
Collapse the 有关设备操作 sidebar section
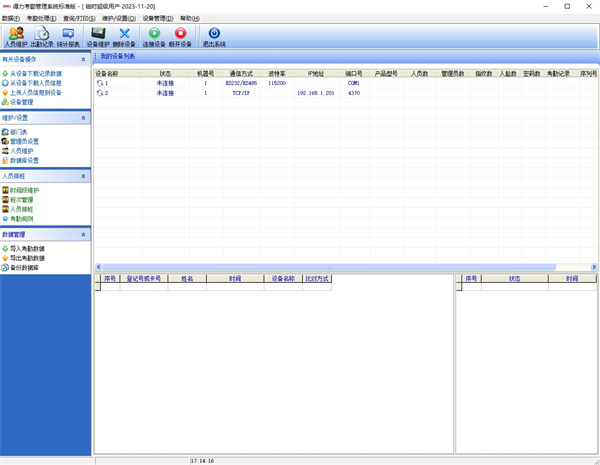point(84,60)
